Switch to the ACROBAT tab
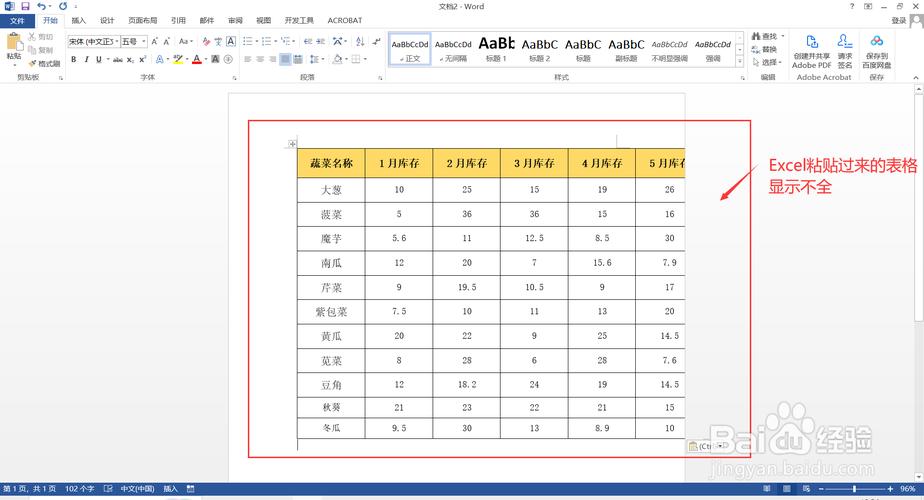The height and width of the screenshot is (500, 924). click(x=345, y=21)
